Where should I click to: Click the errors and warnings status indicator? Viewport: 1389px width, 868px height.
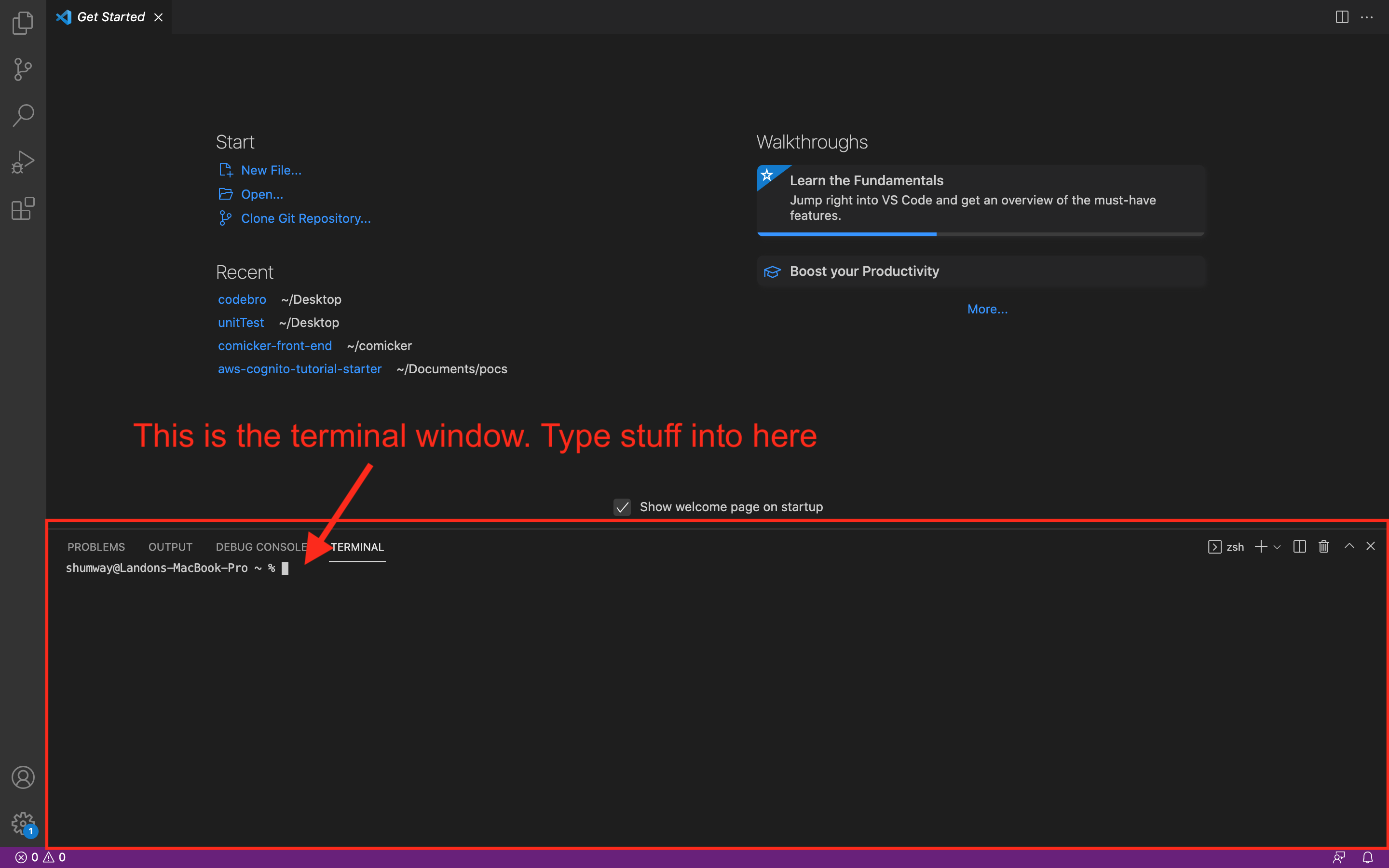40,857
